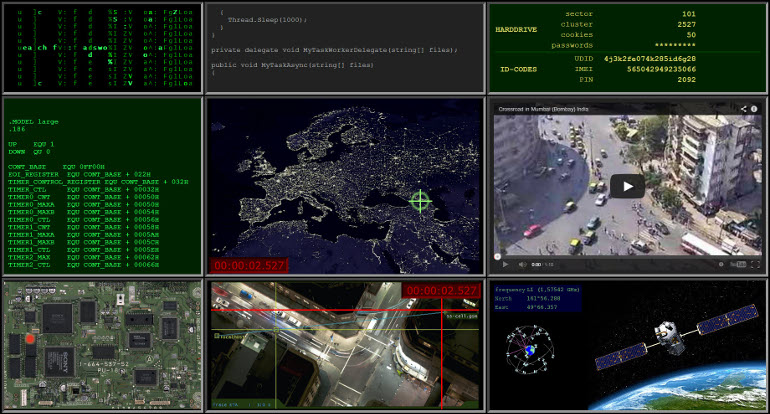Click the Thread.Sleep(1000); code line
The image size is (770, 414).
point(267,20)
